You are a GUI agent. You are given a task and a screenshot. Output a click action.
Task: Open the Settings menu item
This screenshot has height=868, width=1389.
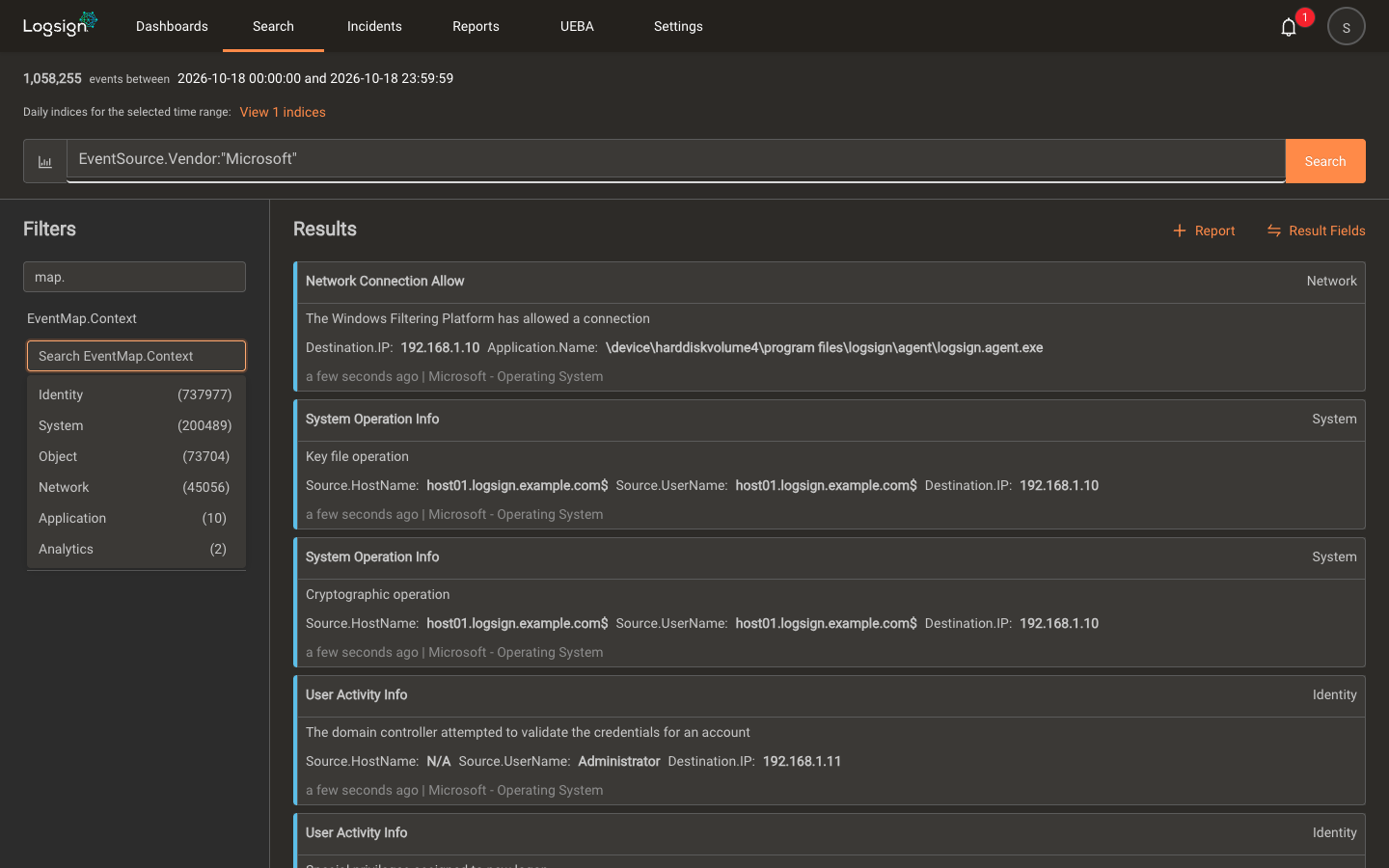coord(678,26)
